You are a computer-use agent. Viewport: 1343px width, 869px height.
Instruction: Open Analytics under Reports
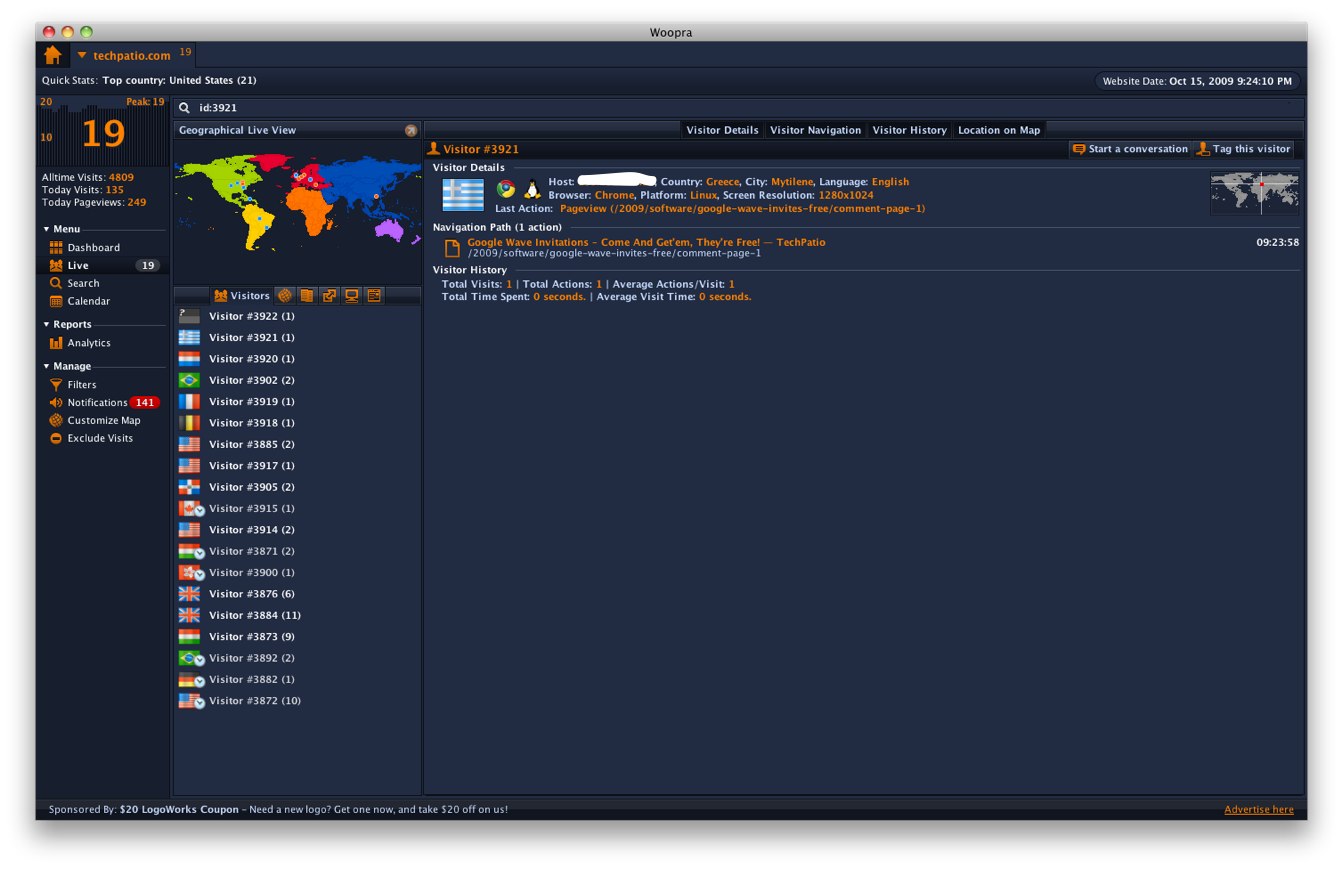coord(88,343)
